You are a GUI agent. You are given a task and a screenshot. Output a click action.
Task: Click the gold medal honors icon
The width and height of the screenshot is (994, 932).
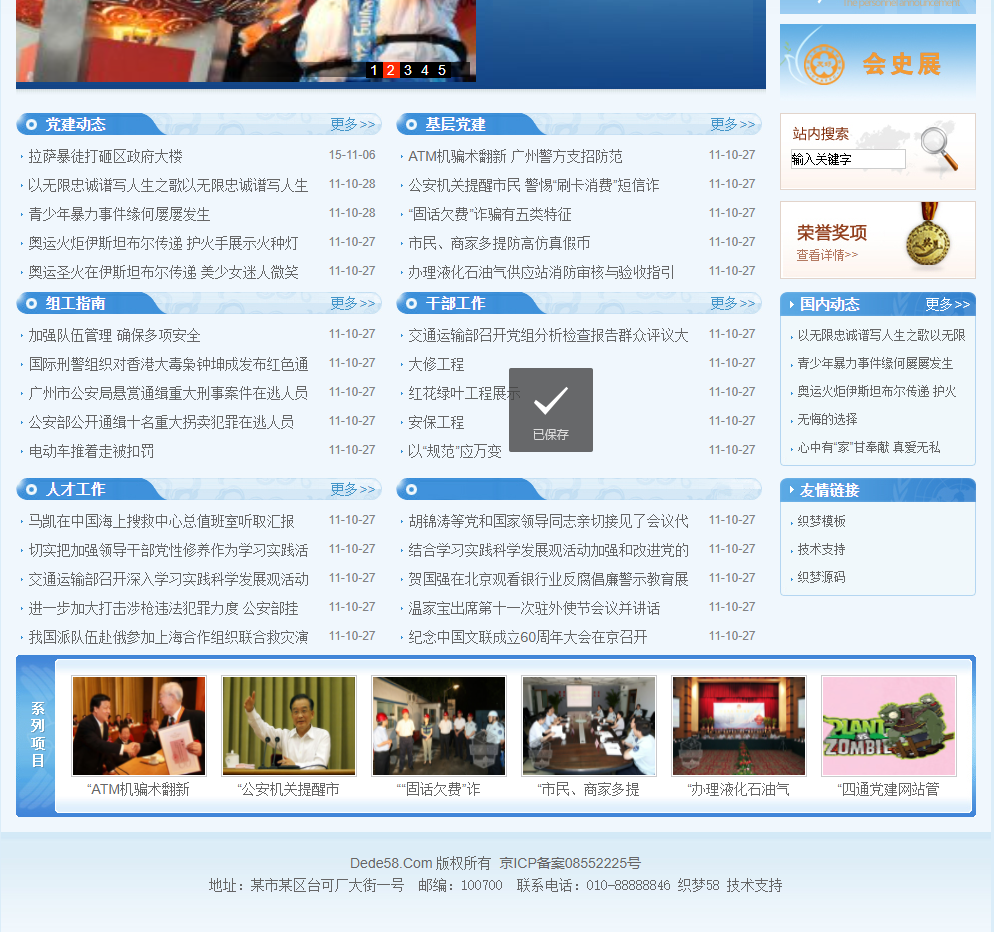(x=926, y=240)
